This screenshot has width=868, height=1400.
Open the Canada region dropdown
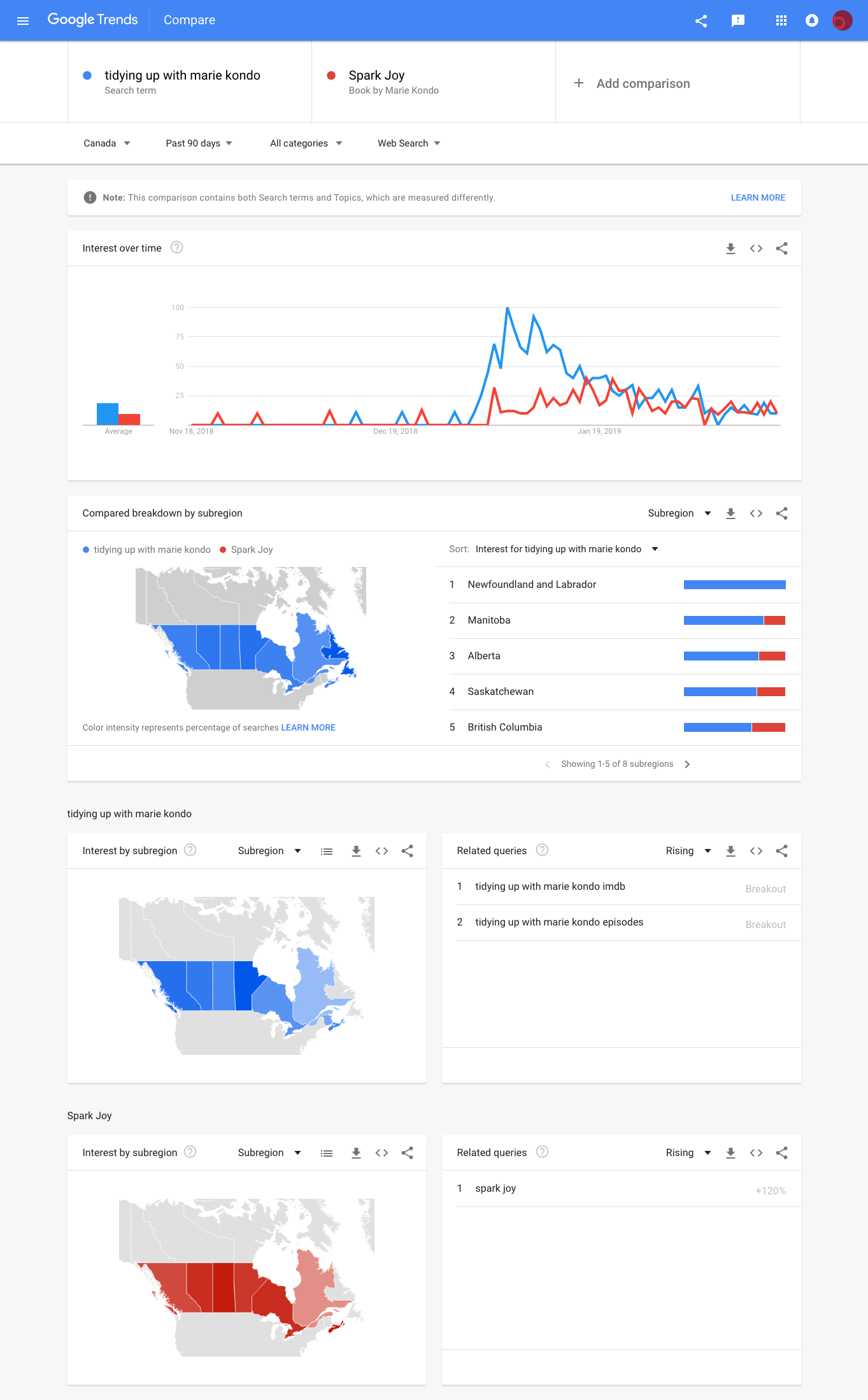point(107,143)
